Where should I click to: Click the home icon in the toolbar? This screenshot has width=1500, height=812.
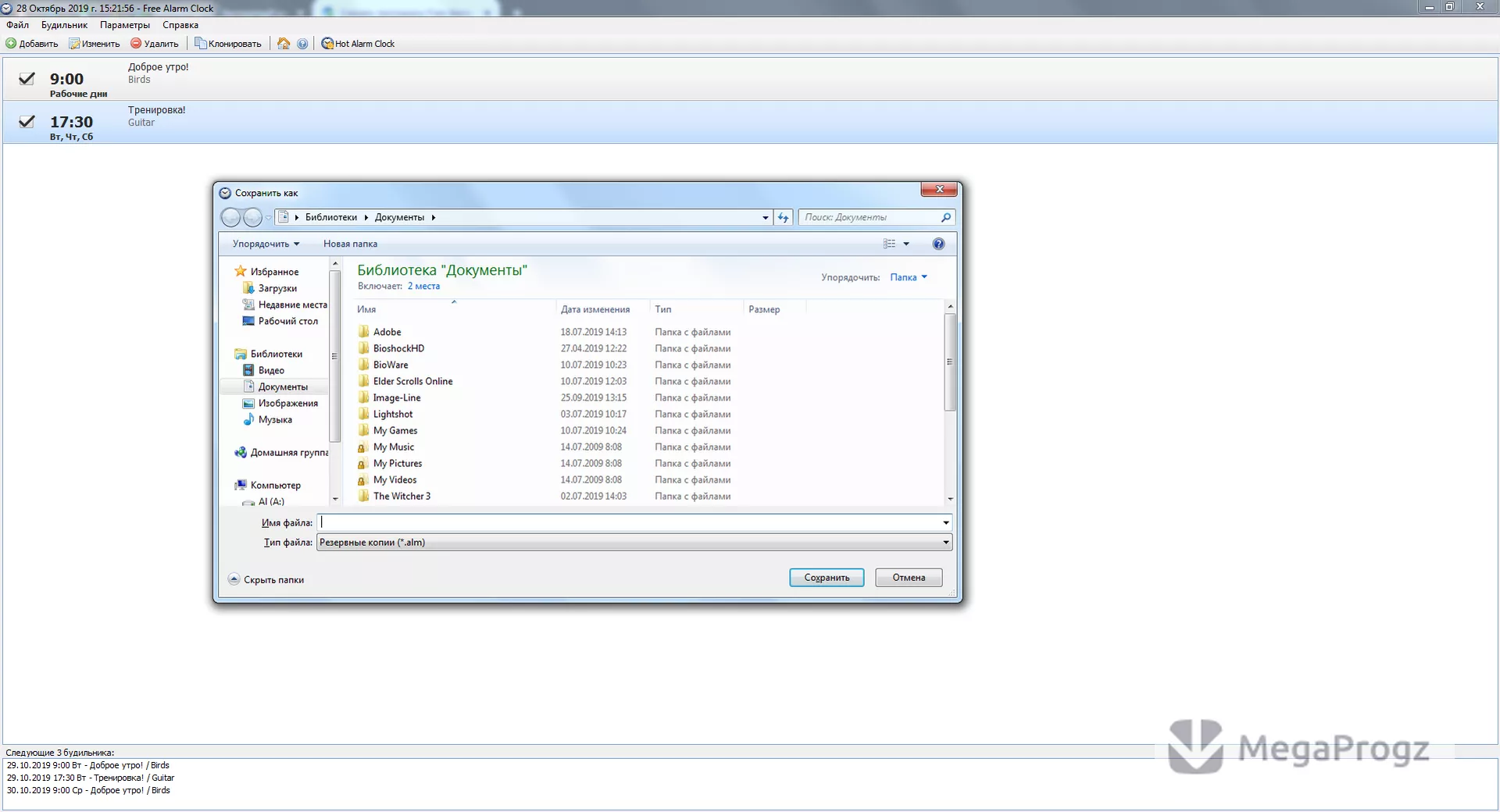[x=284, y=44]
